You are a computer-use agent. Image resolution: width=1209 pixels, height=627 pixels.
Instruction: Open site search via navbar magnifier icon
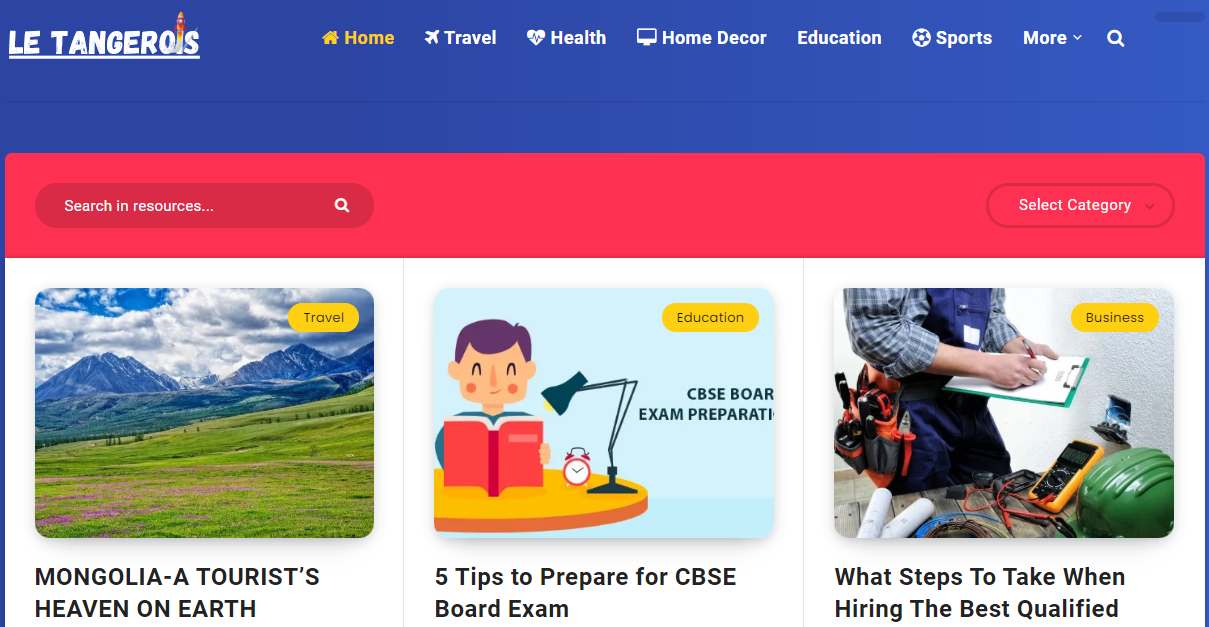[1116, 39]
